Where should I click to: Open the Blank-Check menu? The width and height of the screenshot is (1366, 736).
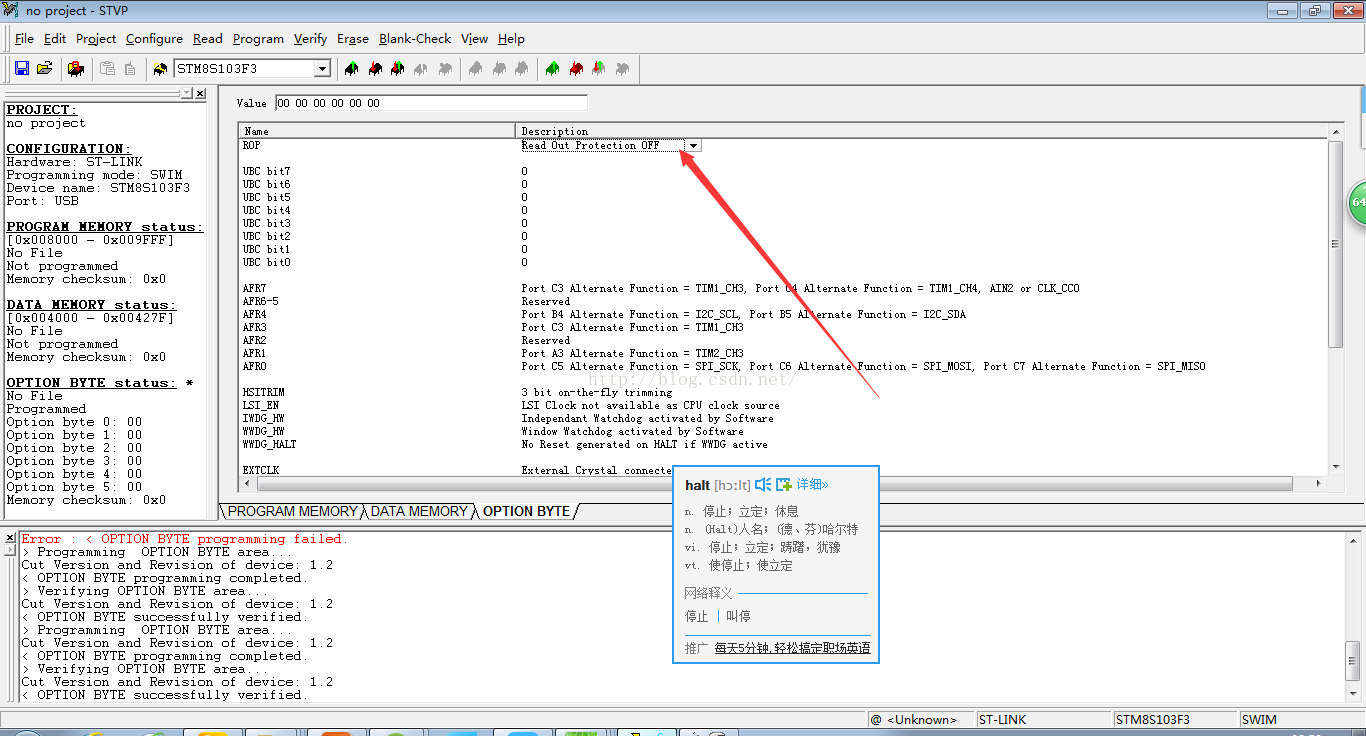tap(415, 39)
